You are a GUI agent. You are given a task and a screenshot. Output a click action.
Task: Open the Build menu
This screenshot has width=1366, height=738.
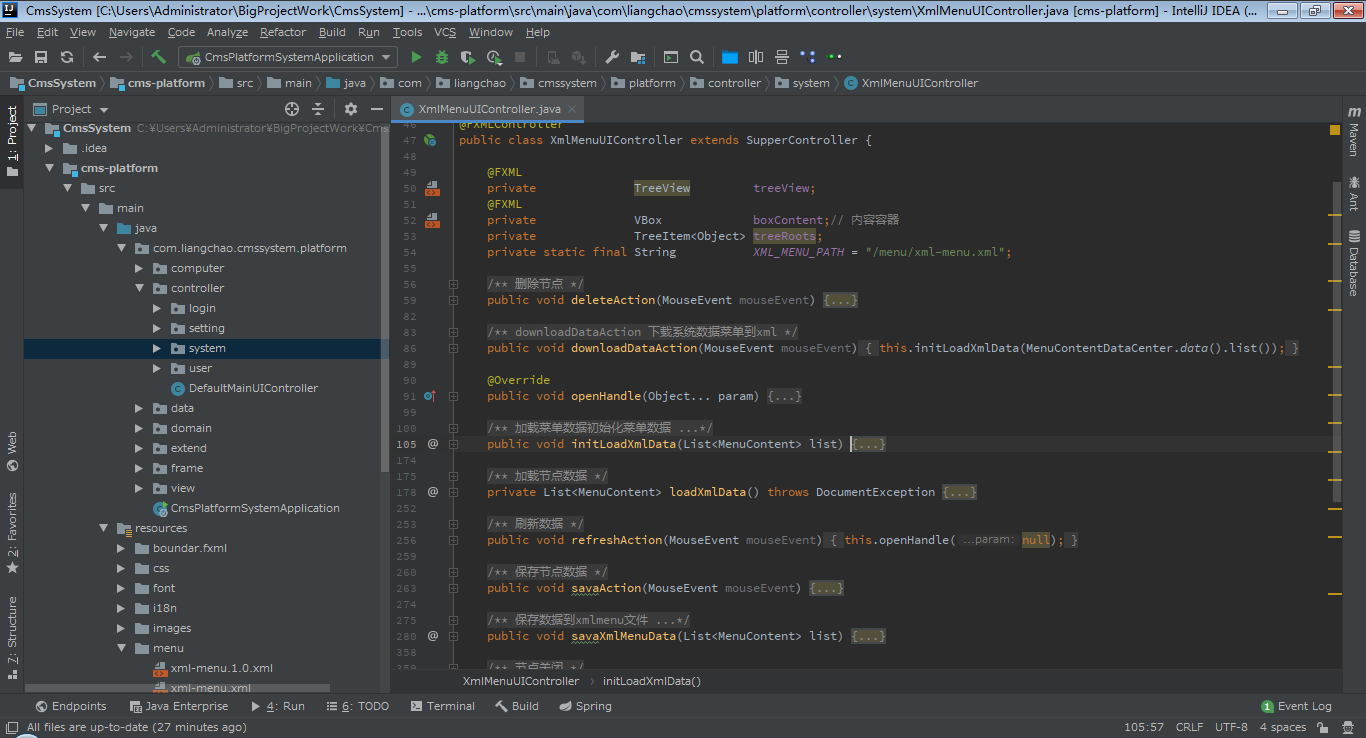click(x=332, y=32)
